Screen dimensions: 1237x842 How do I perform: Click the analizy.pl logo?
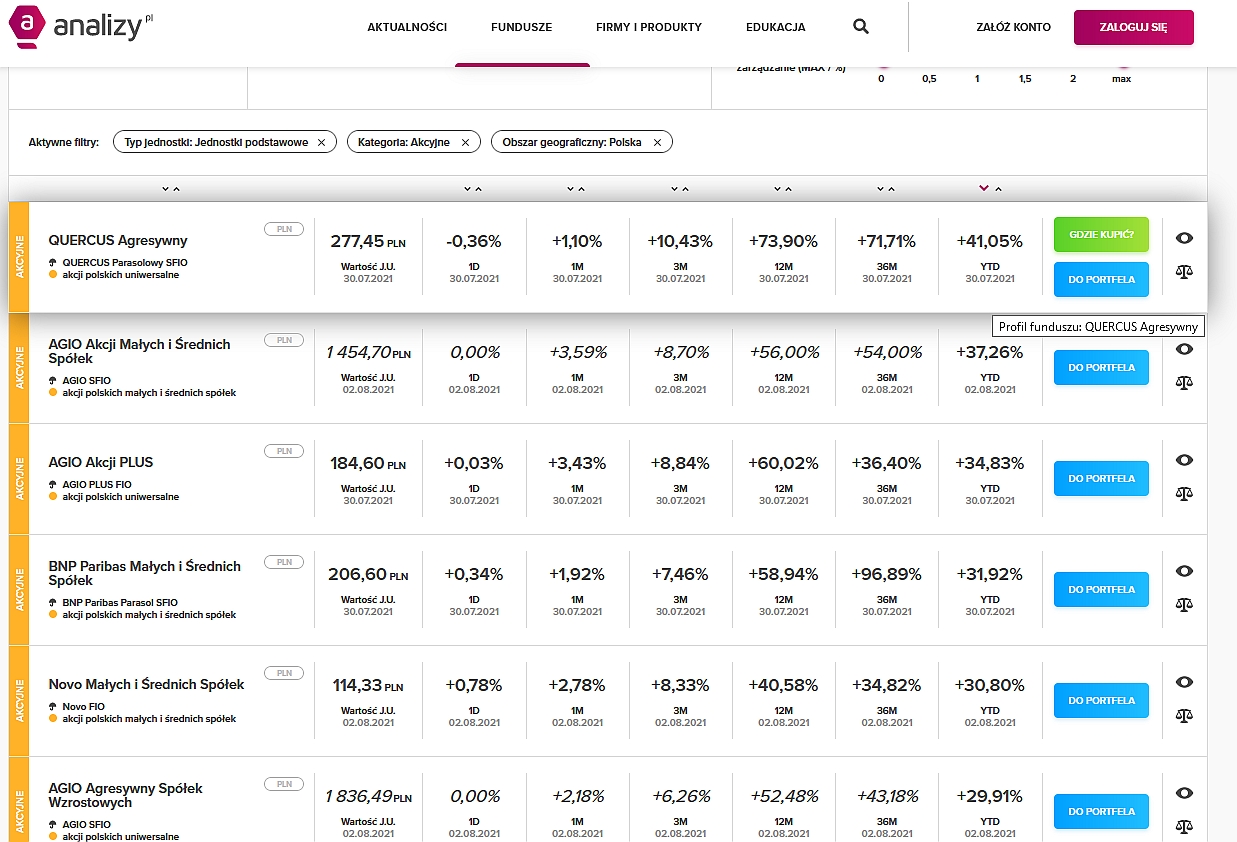click(x=80, y=26)
